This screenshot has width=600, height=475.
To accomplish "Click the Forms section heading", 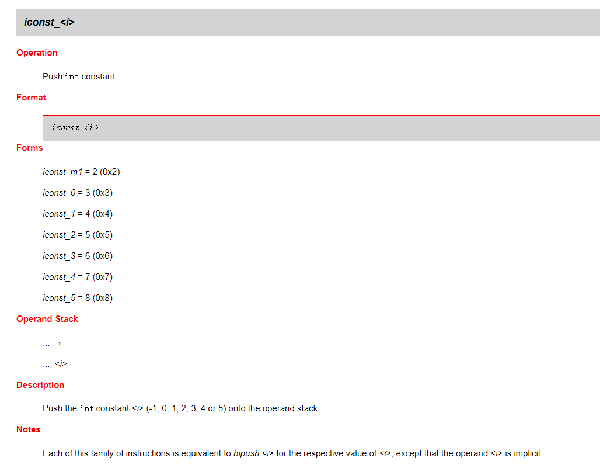I will coord(29,148).
